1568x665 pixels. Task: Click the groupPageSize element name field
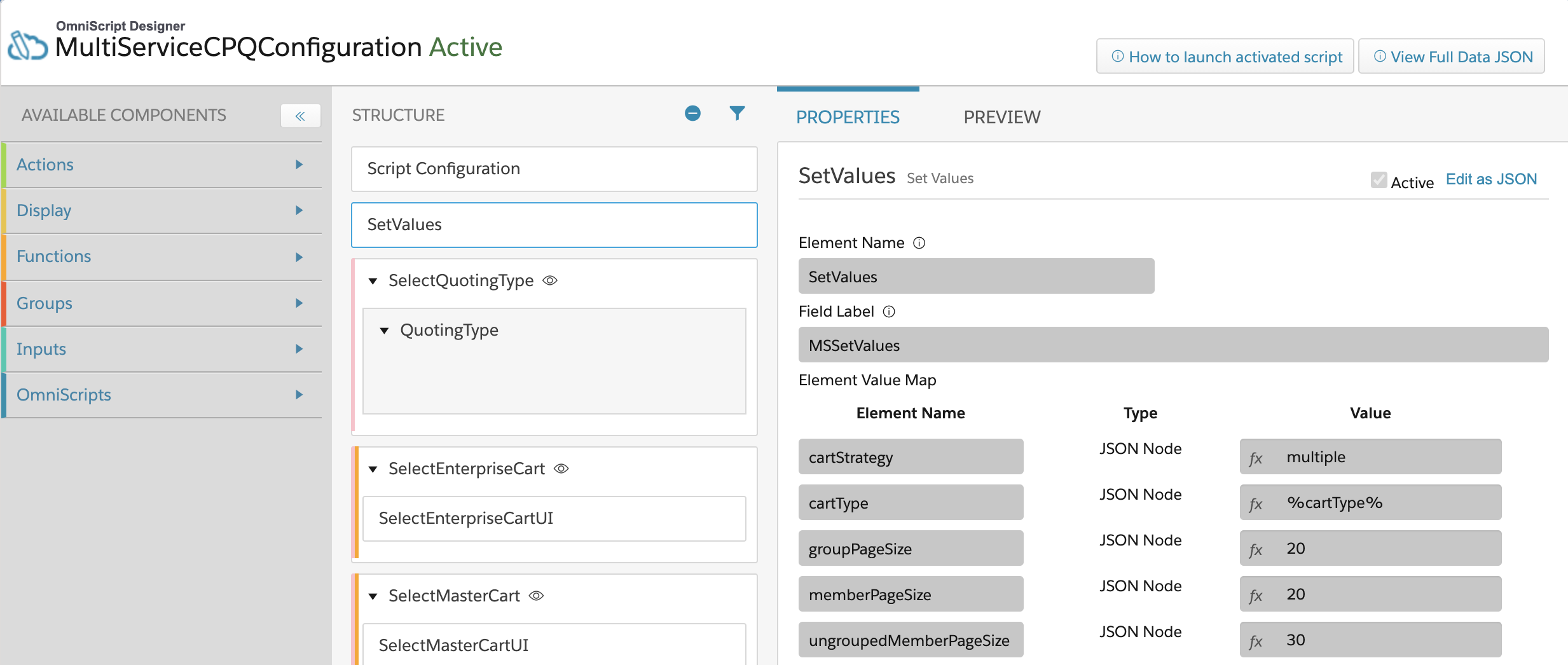tap(911, 548)
